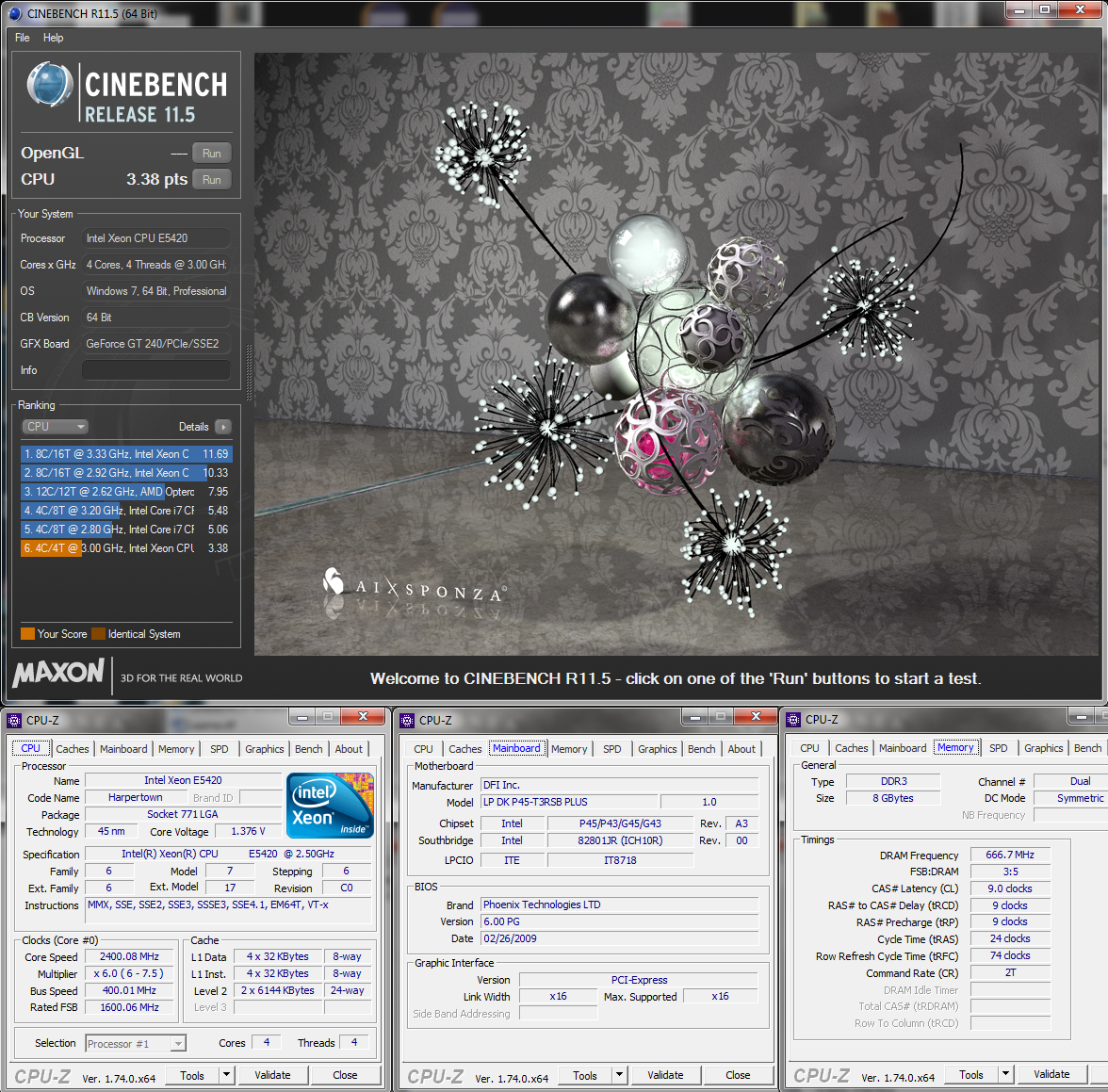This screenshot has height=1092, width=1108.
Task: Click CPU-Z icon in Memory window title
Action: [793, 720]
